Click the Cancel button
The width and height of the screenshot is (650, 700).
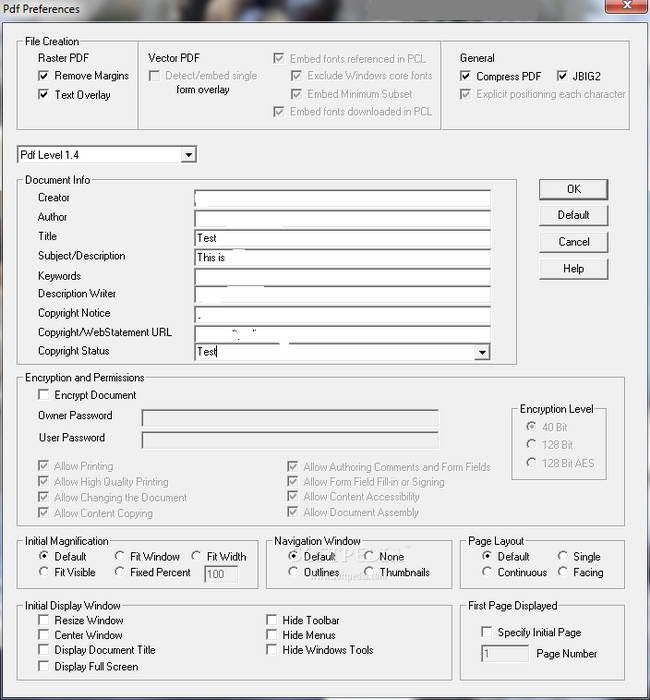(x=573, y=242)
